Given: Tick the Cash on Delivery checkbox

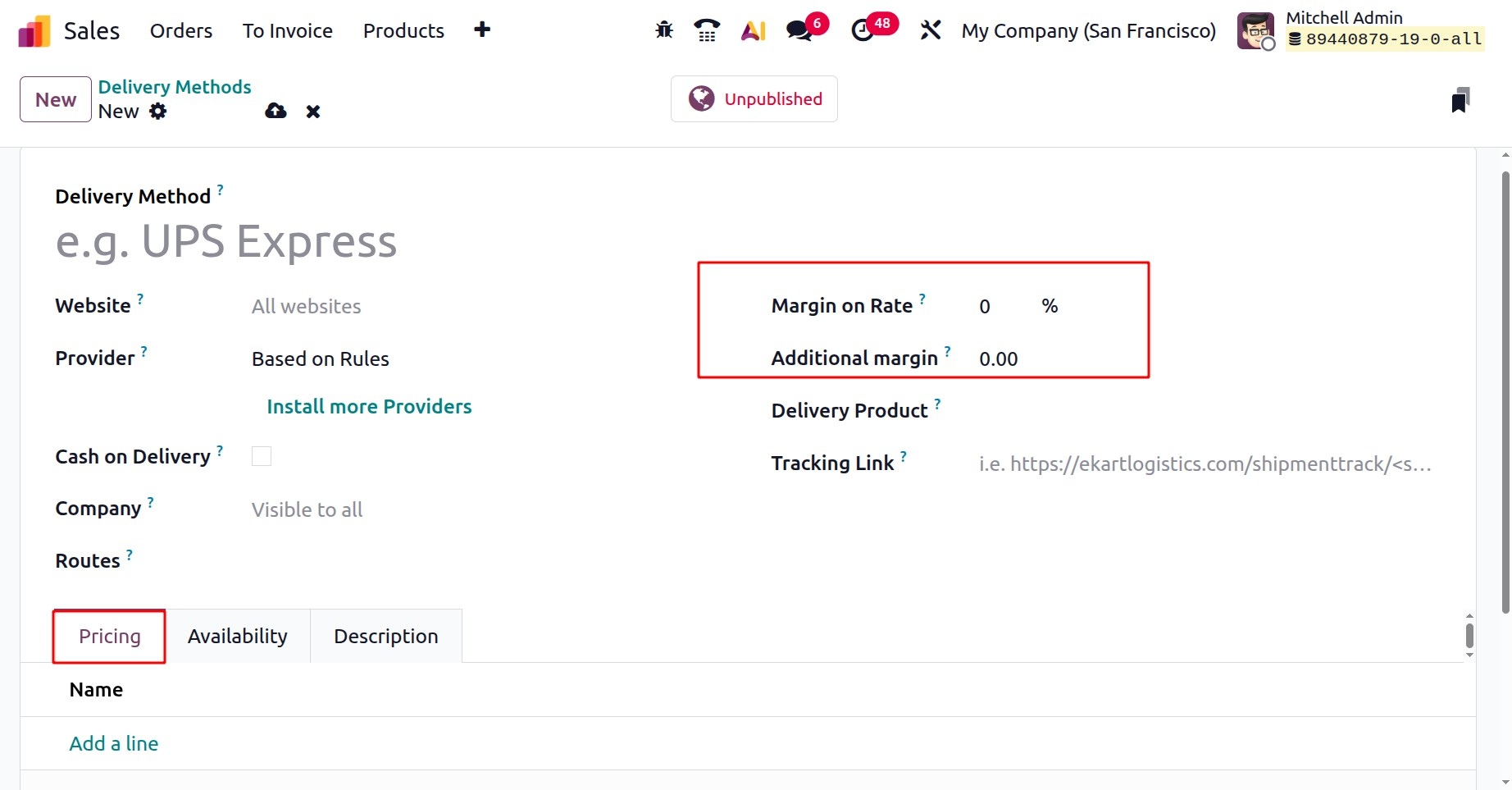Looking at the screenshot, I should click(262, 456).
